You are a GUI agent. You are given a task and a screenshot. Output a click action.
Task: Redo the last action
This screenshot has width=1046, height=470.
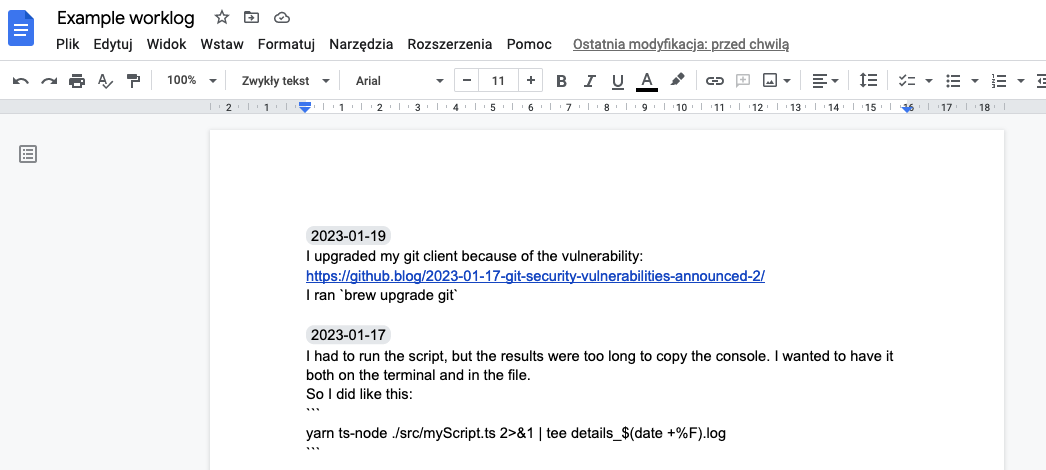tap(49, 81)
